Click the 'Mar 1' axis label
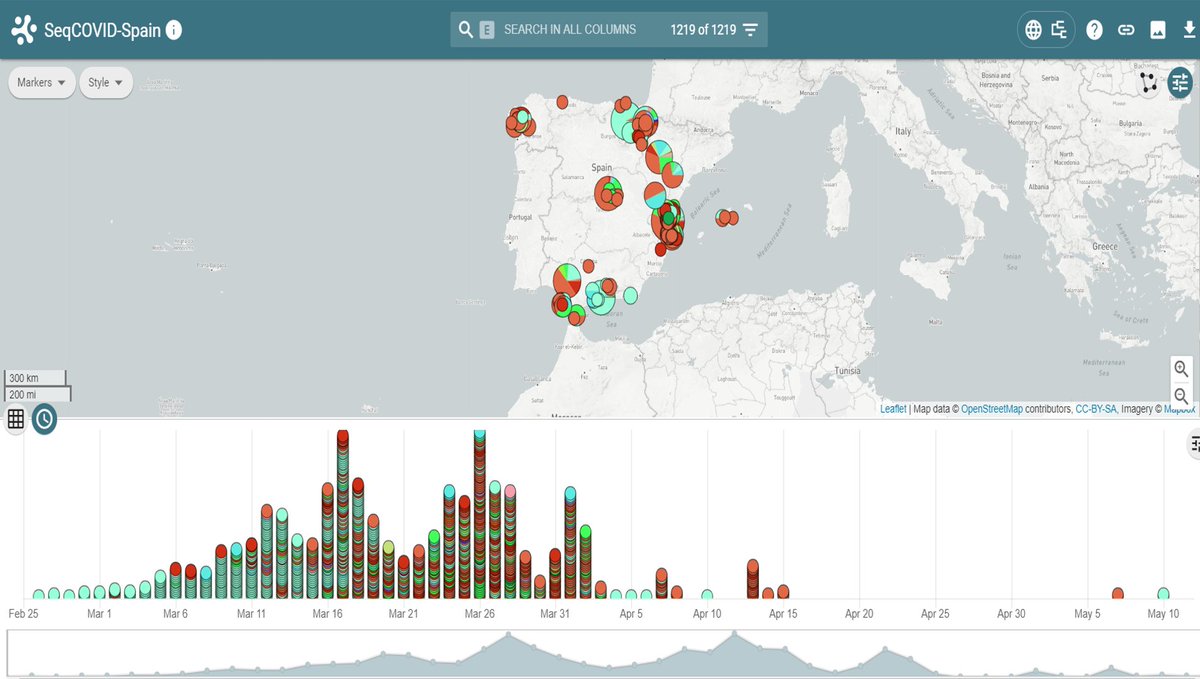The image size is (1200, 679). point(100,613)
